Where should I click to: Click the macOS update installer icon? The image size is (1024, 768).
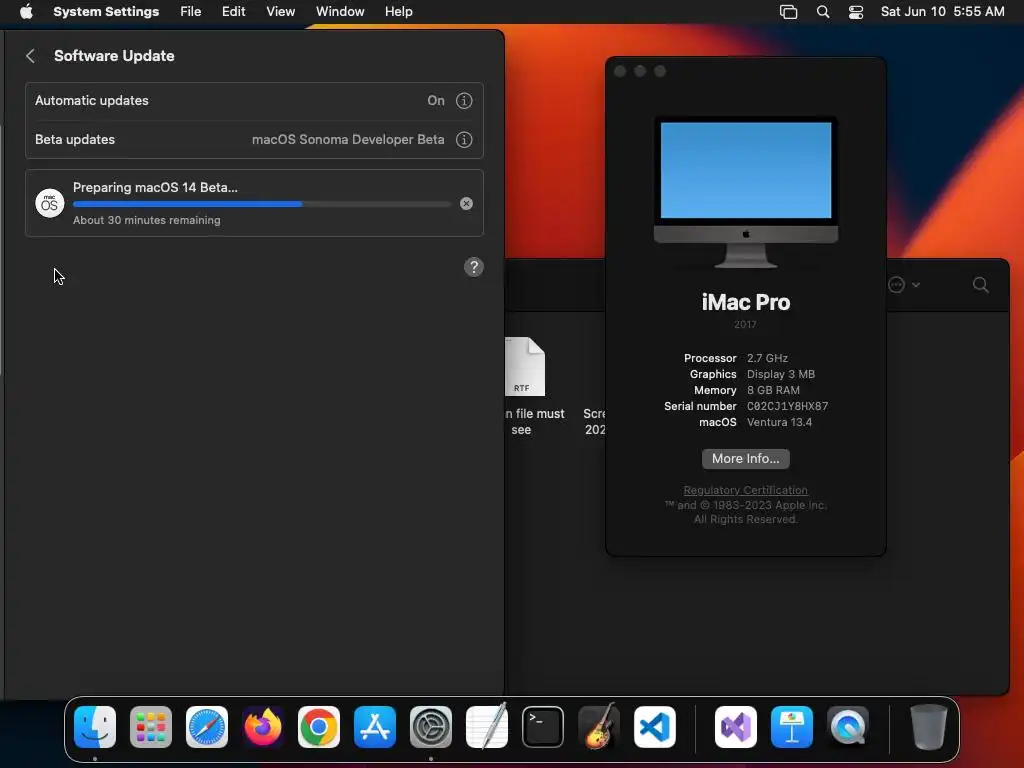point(50,203)
